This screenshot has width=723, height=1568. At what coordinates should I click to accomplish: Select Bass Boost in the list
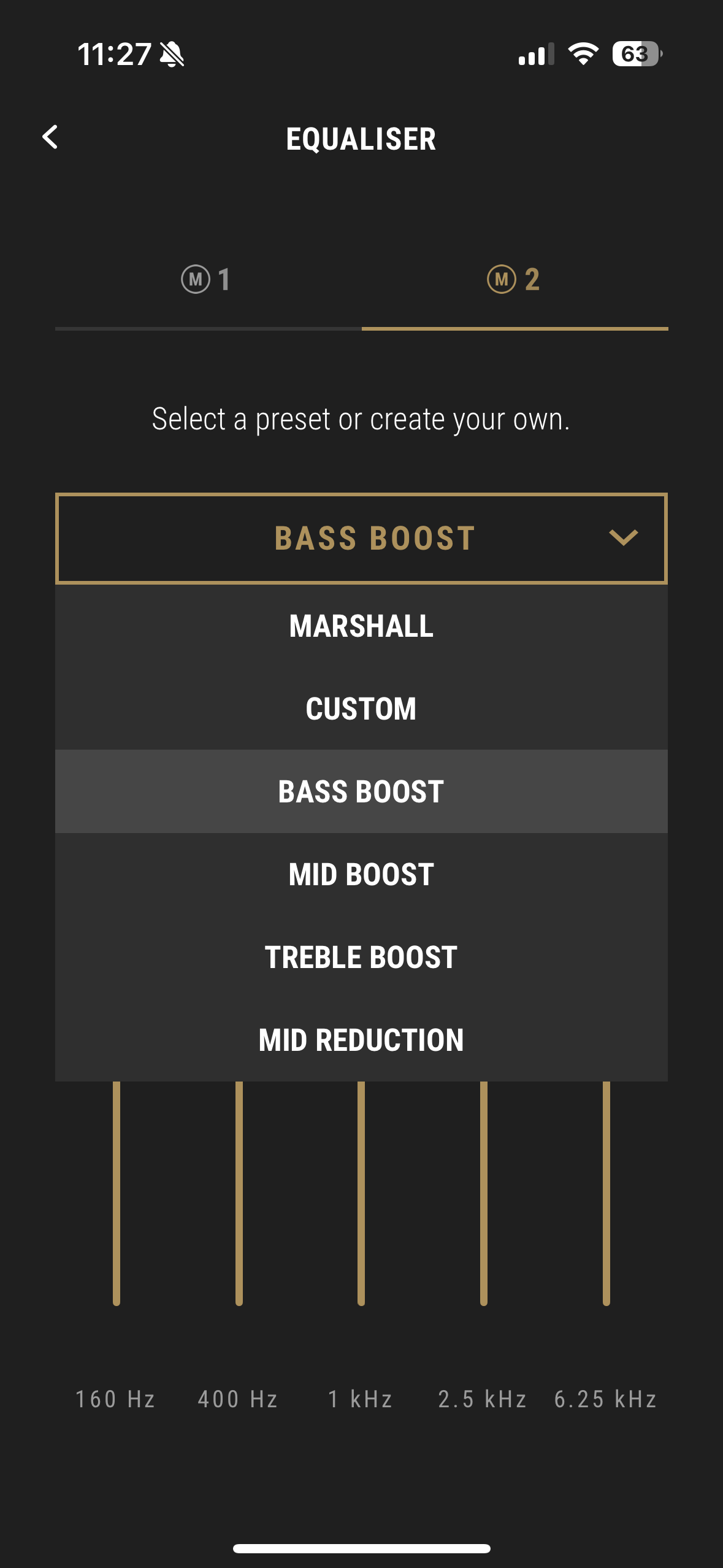pos(361,791)
